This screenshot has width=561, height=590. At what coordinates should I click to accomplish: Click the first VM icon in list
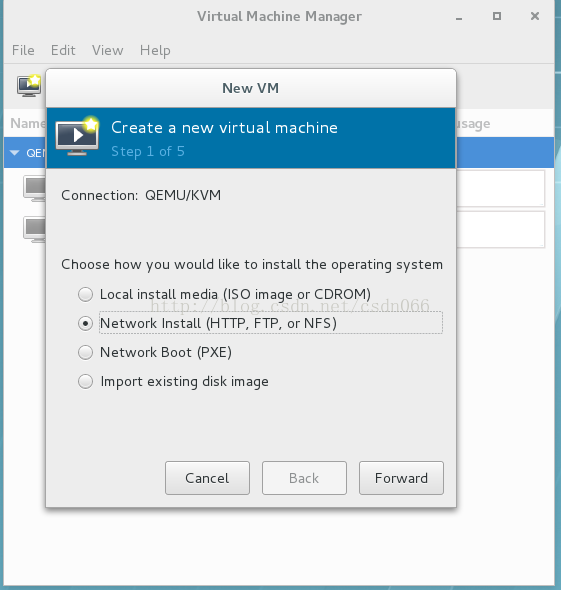pos(34,188)
